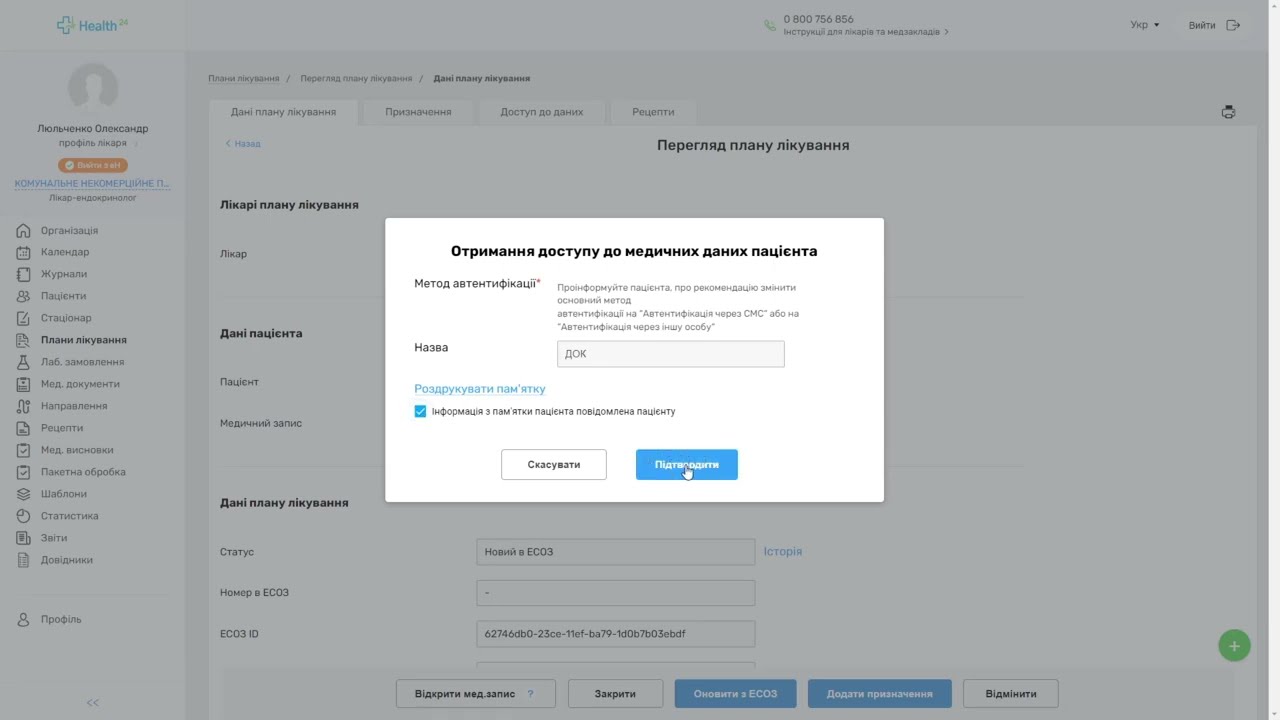The width and height of the screenshot is (1280, 720).
Task: Click the Закрити button
Action: [x=615, y=694]
